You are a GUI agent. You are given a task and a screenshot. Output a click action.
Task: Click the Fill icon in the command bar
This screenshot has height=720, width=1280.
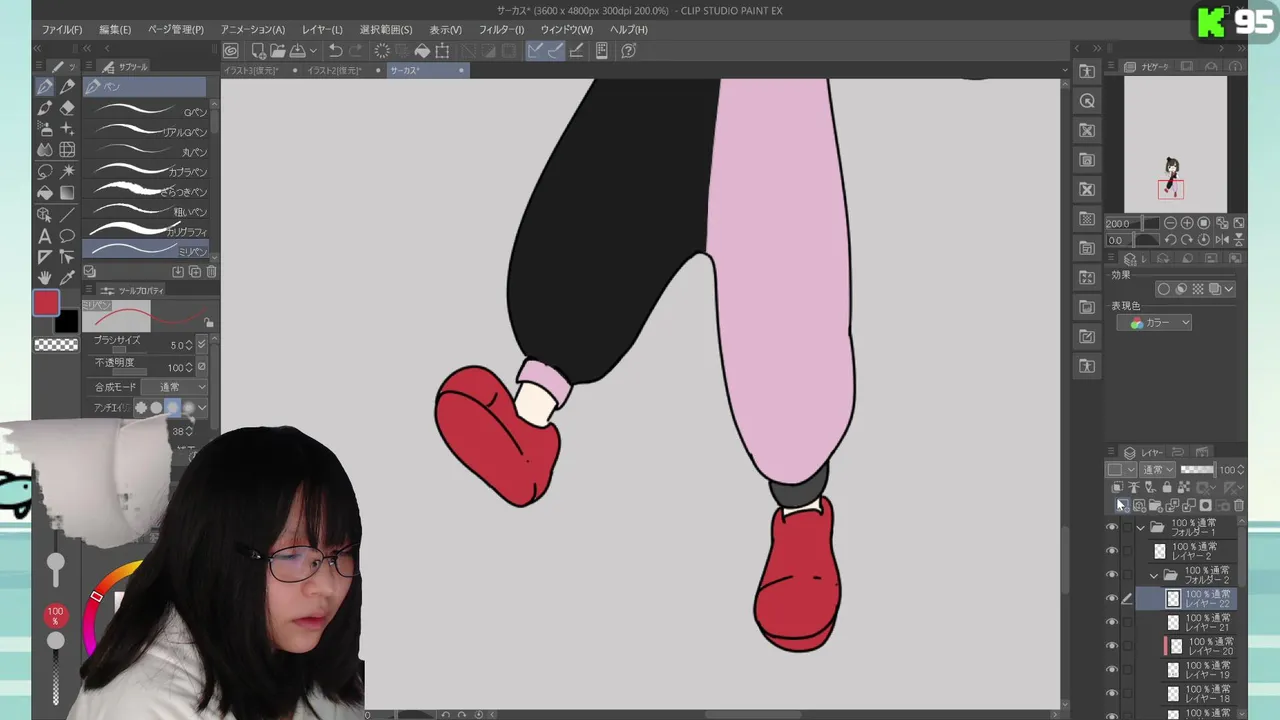coord(422,51)
